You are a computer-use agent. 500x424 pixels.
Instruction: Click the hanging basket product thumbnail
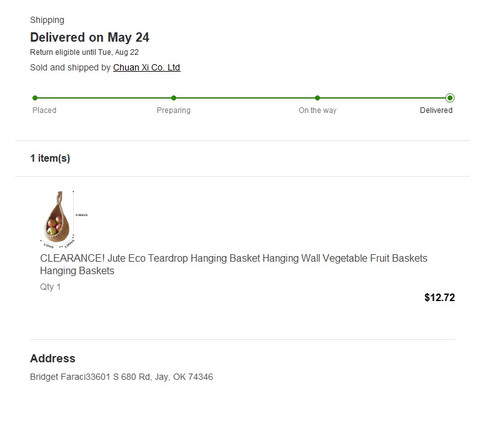tap(64, 219)
